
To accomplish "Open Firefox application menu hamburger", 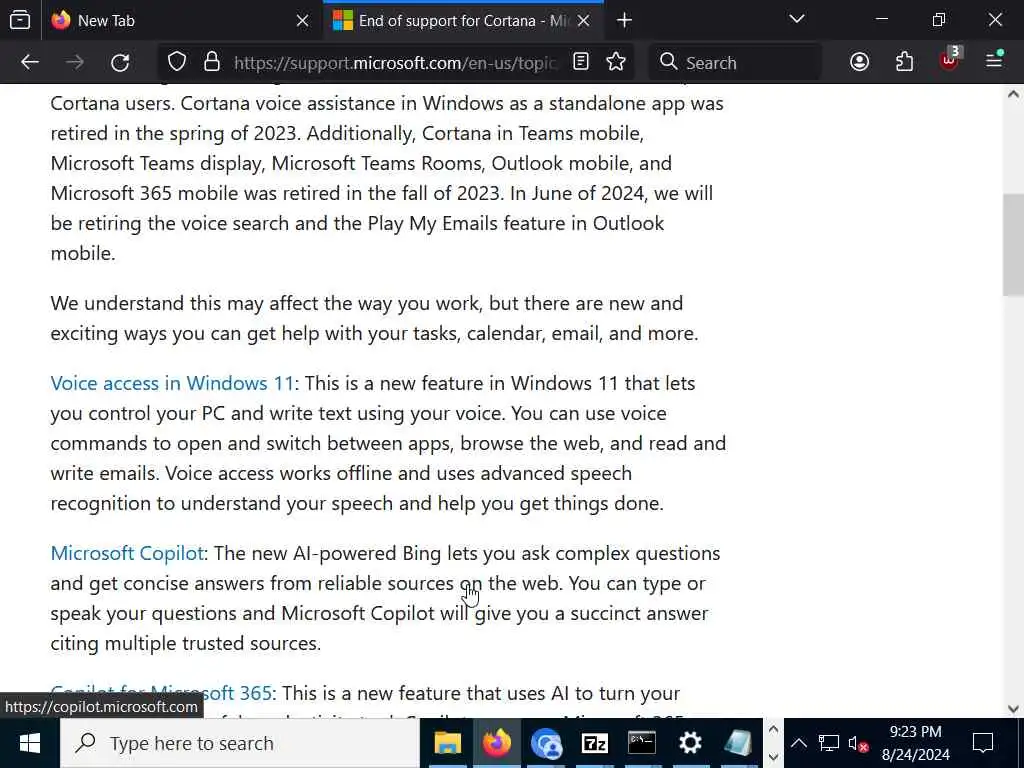I will tap(994, 61).
